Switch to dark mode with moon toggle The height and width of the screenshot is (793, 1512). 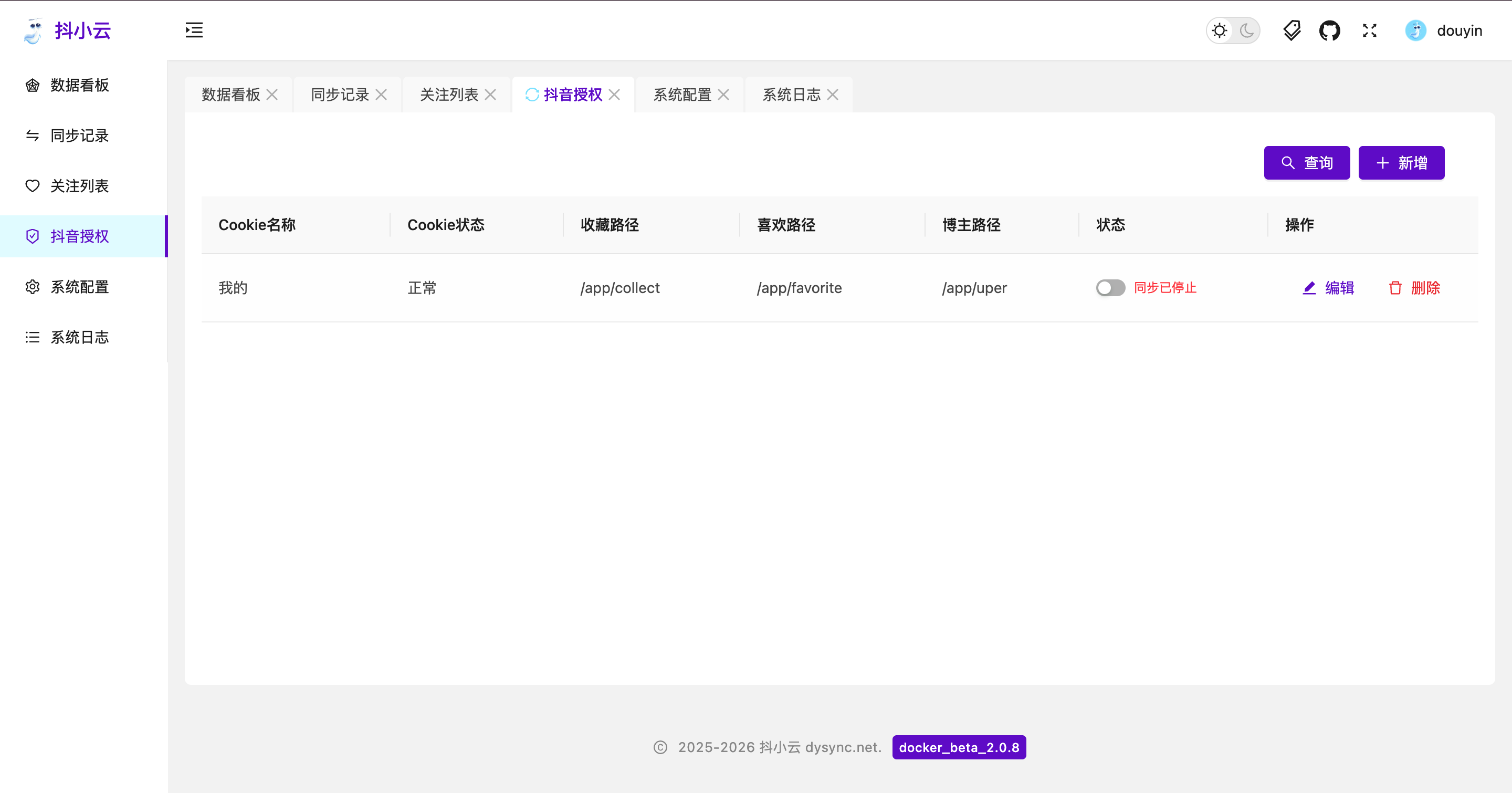[1247, 30]
